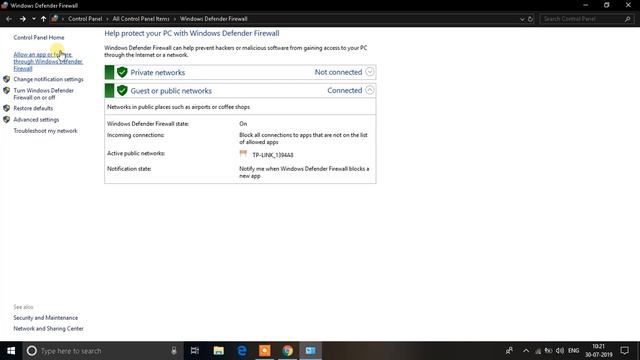The height and width of the screenshot is (360, 640).
Task: Open Task View from taskbar
Action: click(x=195, y=351)
